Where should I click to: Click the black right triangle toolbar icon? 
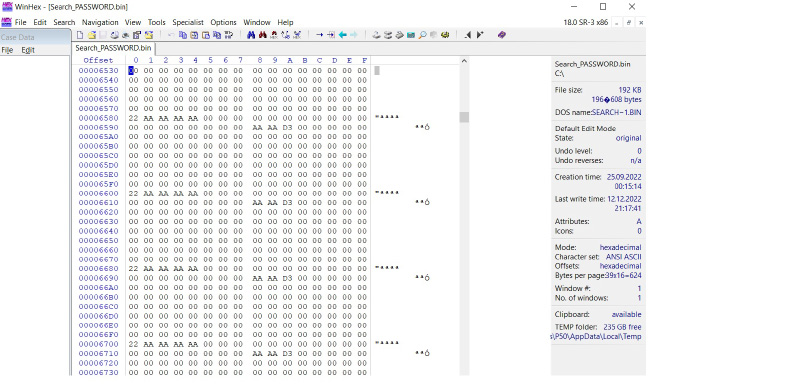pos(480,35)
